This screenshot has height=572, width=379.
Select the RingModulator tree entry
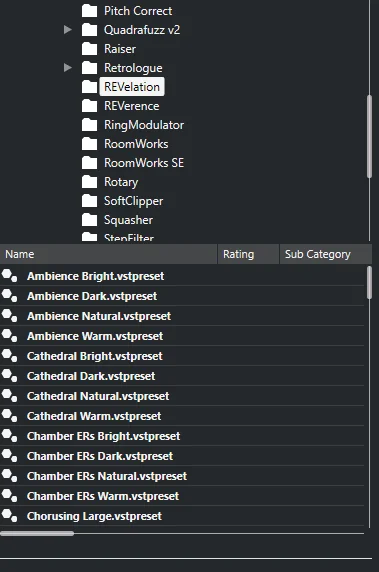[144, 125]
